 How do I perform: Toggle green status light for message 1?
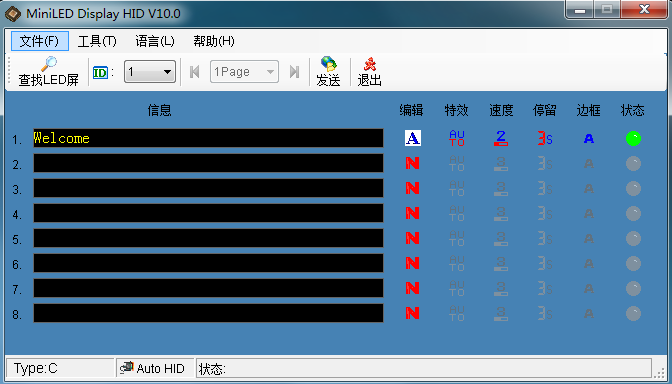[x=633, y=138]
